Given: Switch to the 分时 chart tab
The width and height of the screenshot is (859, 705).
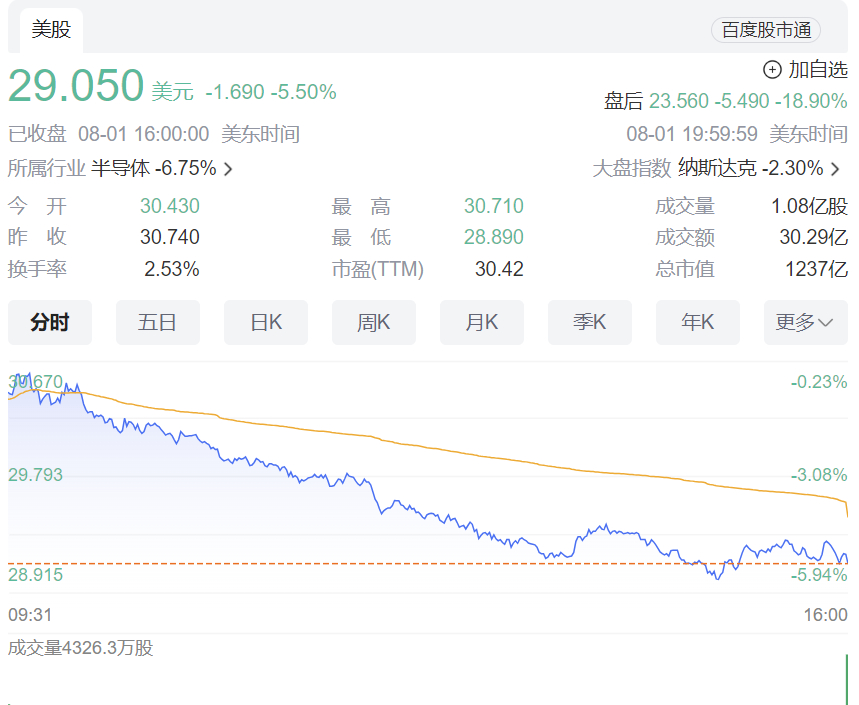Looking at the screenshot, I should [x=50, y=322].
